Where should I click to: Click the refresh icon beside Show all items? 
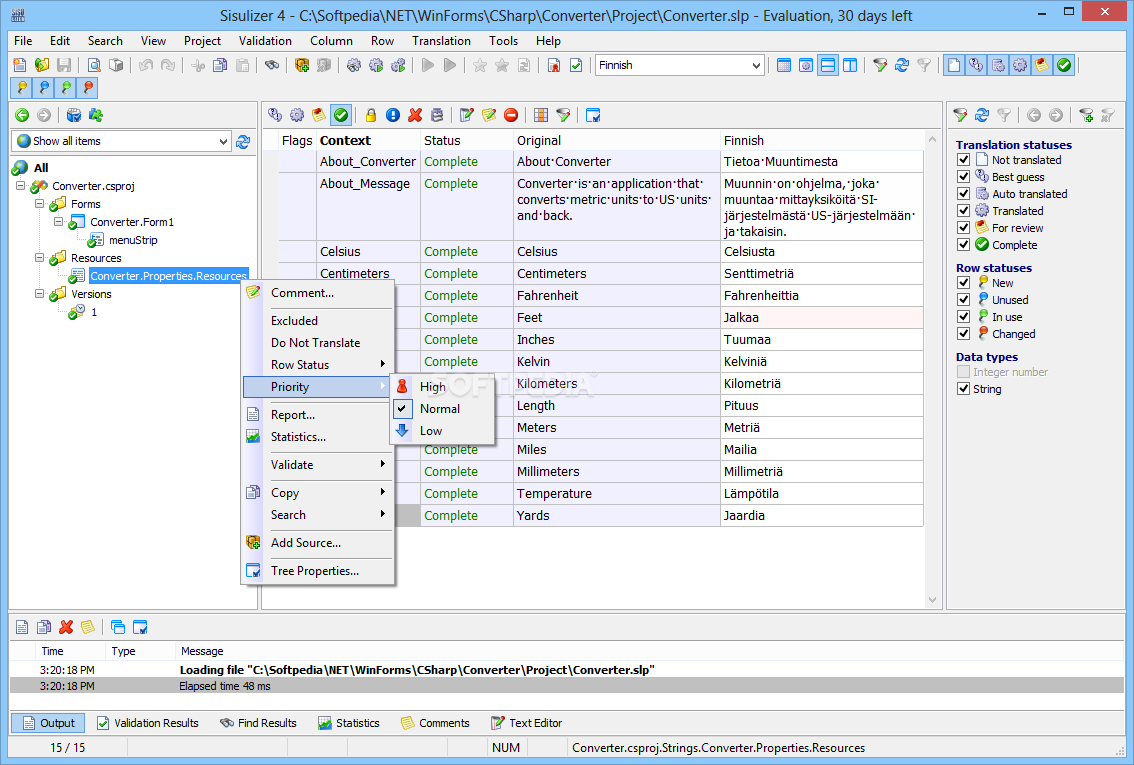pos(243,142)
